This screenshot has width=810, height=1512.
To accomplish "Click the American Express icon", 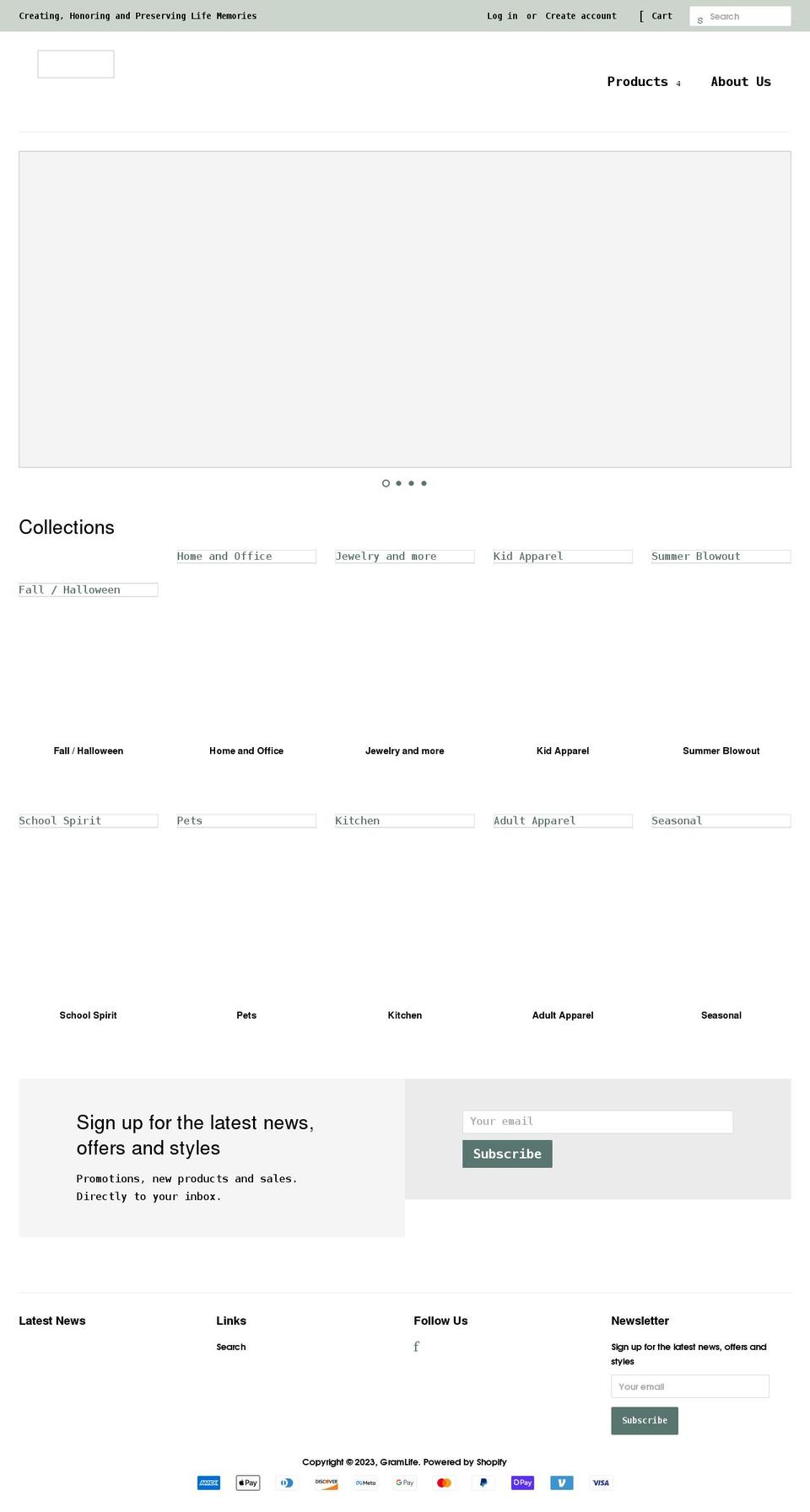I will (x=208, y=1482).
